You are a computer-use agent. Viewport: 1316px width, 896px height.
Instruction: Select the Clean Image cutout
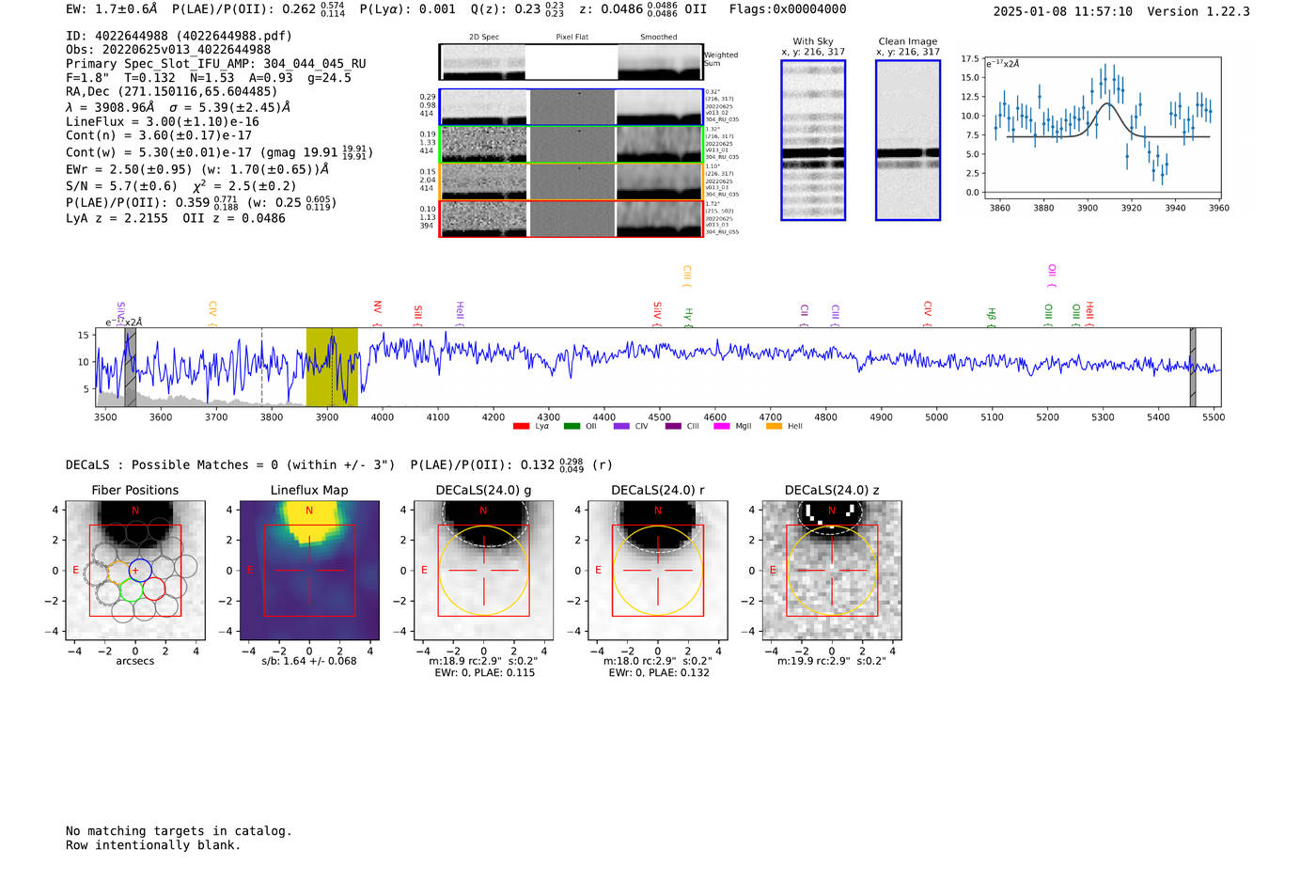[x=908, y=140]
